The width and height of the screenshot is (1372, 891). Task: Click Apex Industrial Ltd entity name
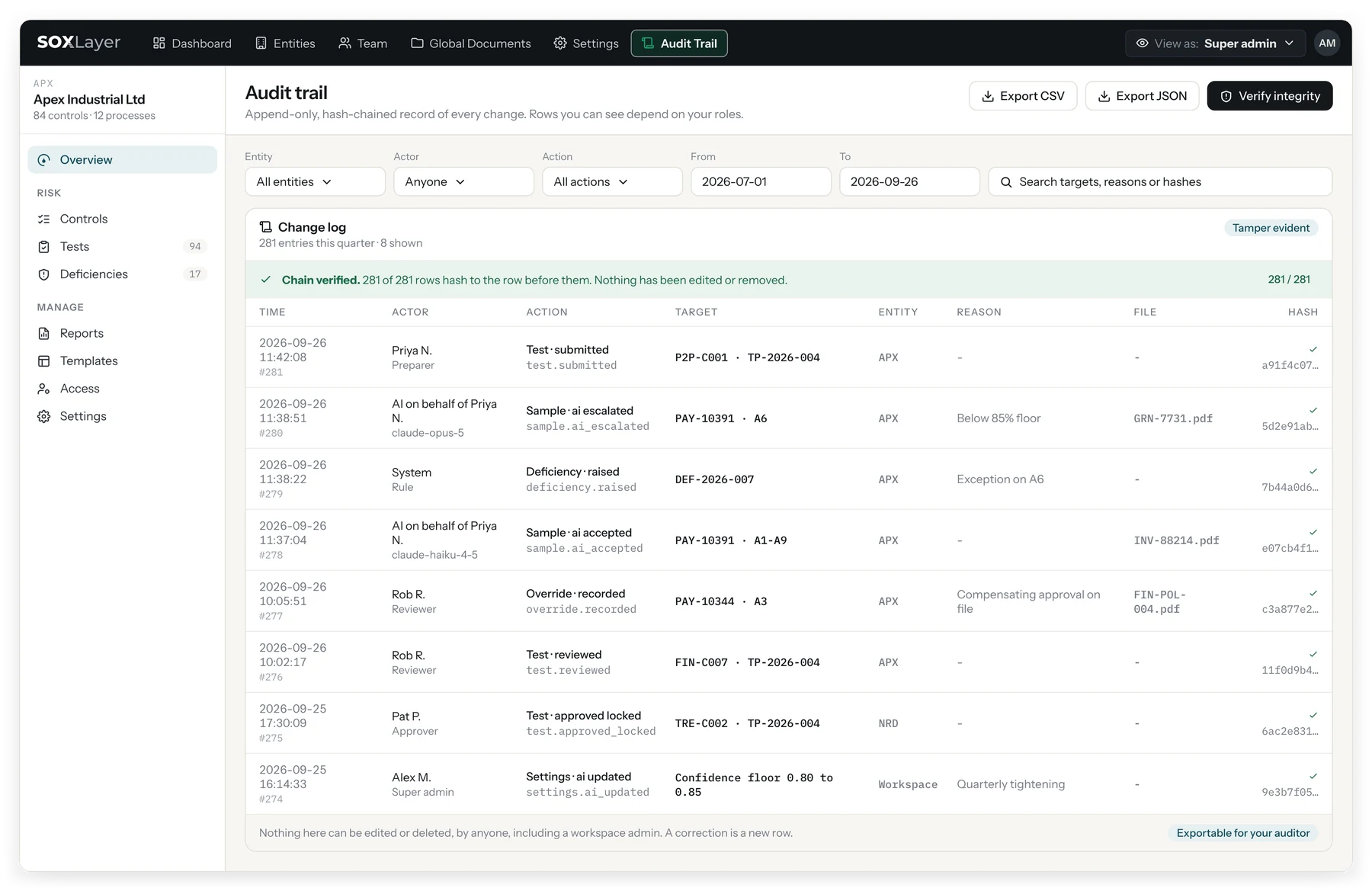(89, 100)
